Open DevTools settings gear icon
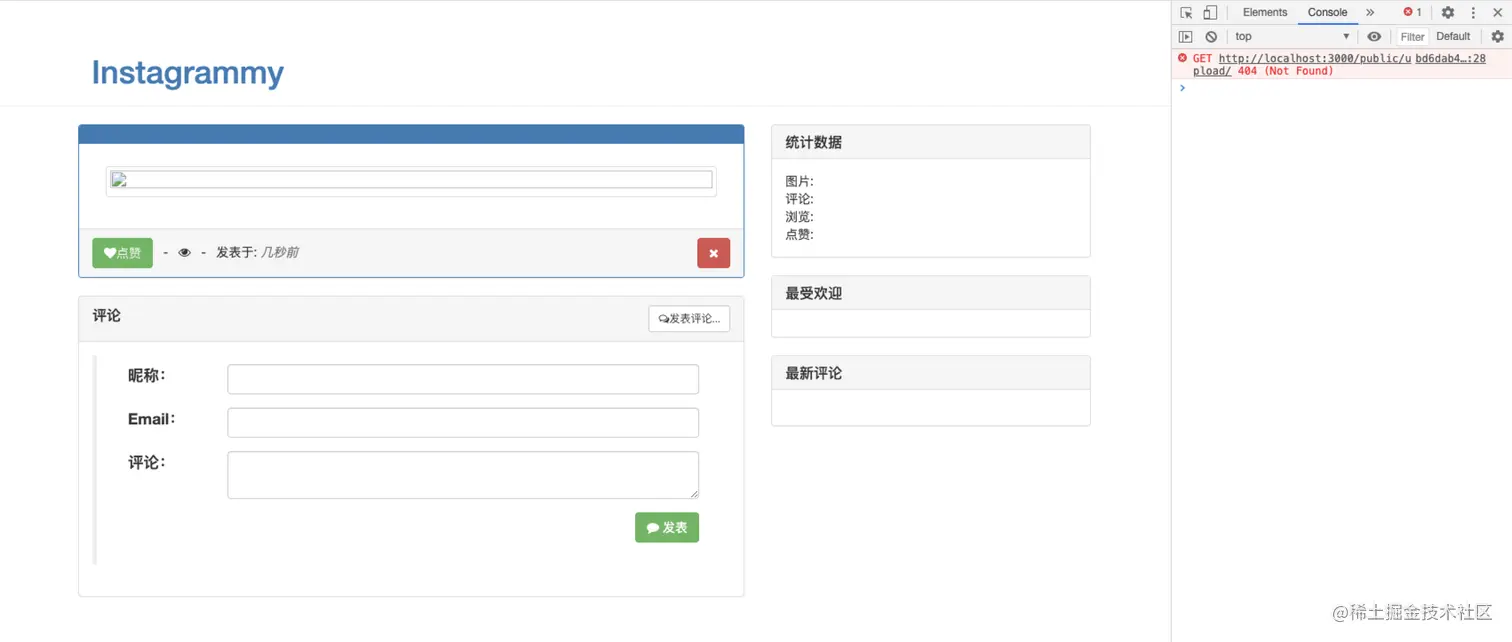Image resolution: width=1512 pixels, height=642 pixels. (1447, 12)
